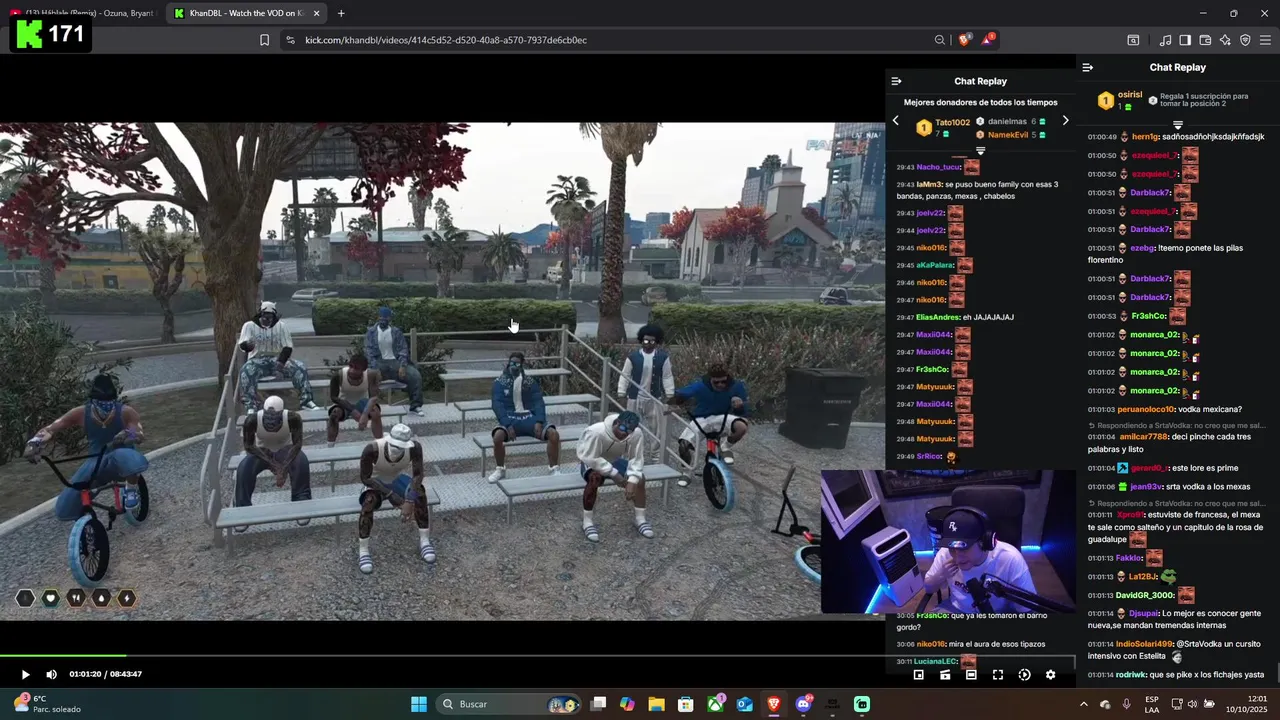1280x720 pixels.
Task: Click NamekEvil in the donor leaderboard
Action: click(x=1008, y=135)
